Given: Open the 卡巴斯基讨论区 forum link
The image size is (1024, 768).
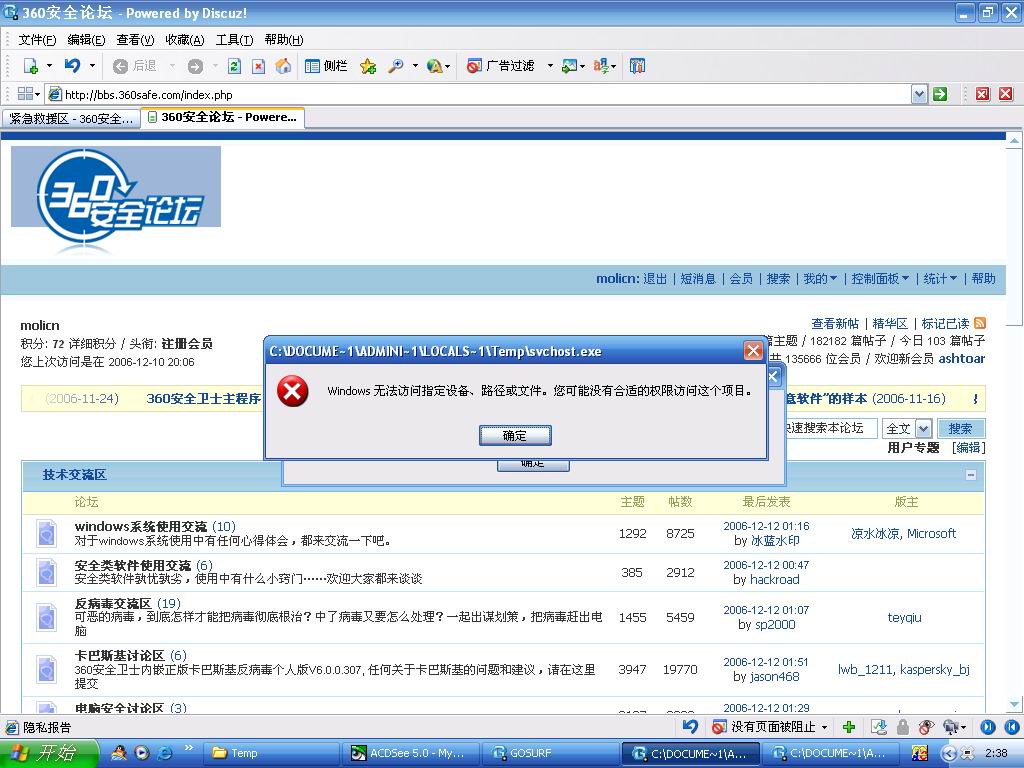Looking at the screenshot, I should pyautogui.click(x=120, y=655).
